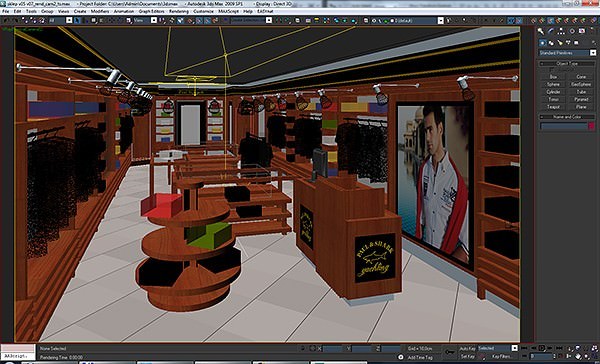Image resolution: width=600 pixels, height=364 pixels.
Task: Click the Set Keys key icon
Action: click(450, 352)
